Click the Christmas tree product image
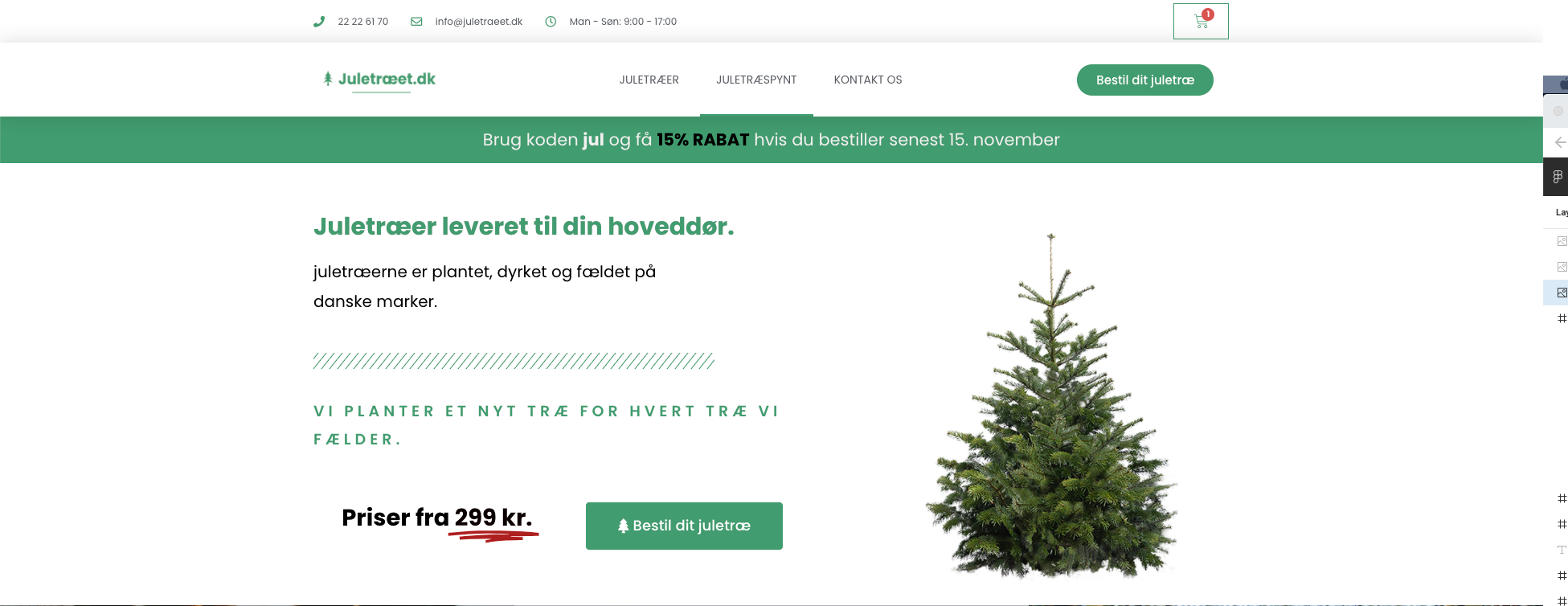Image resolution: width=1568 pixels, height=606 pixels. [1051, 406]
